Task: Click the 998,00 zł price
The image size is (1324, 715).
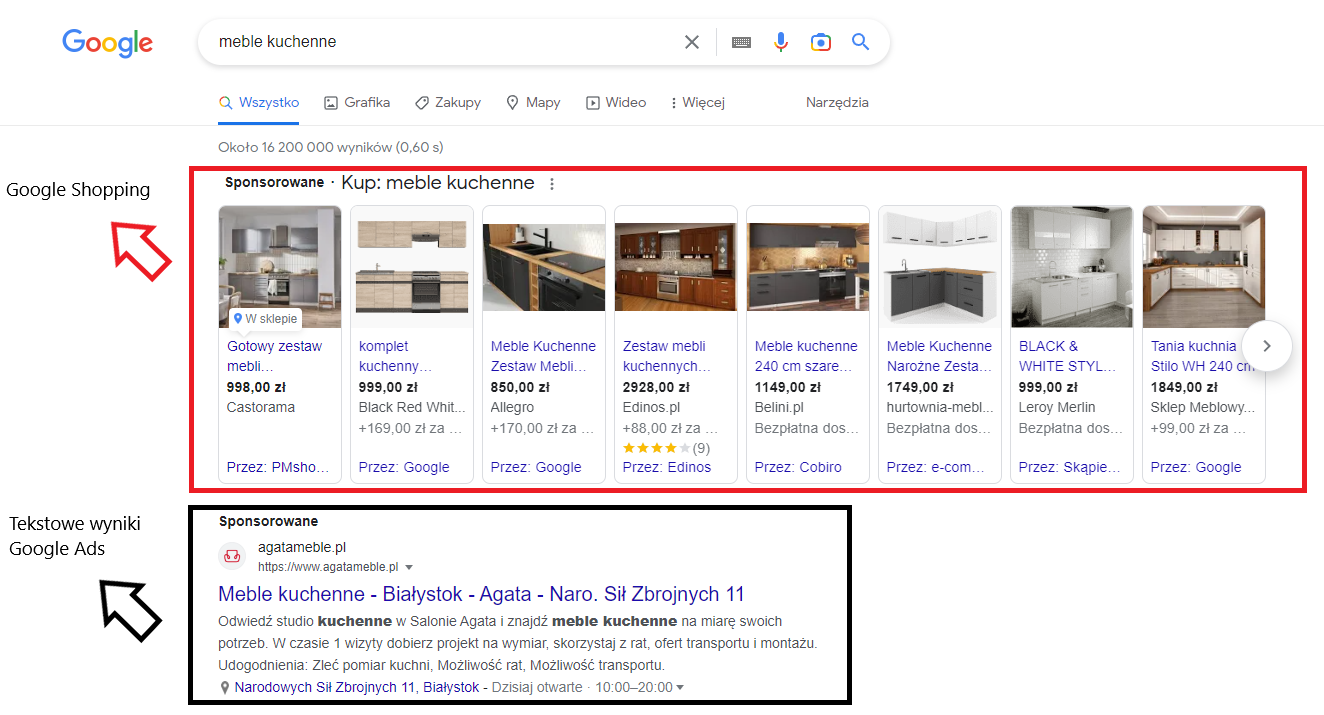Action: pyautogui.click(x=258, y=387)
